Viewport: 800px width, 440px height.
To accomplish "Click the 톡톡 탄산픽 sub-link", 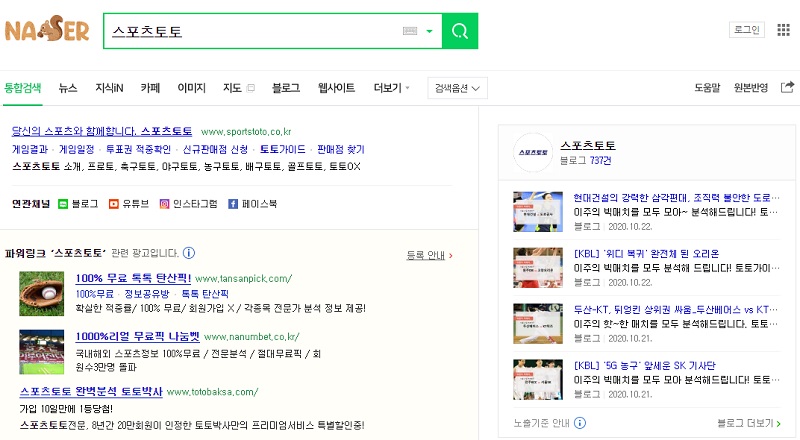I will point(205,294).
